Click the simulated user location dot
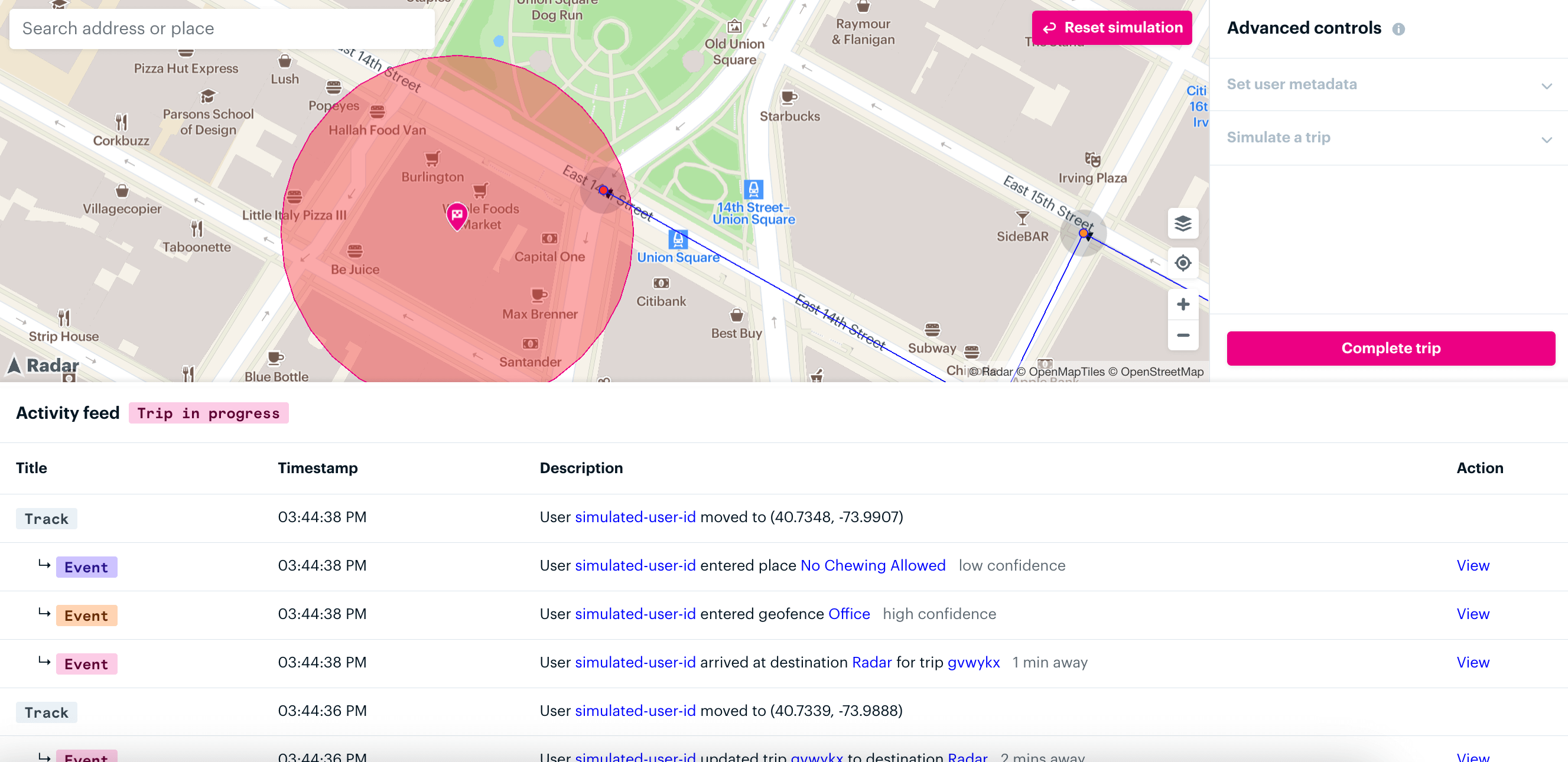This screenshot has width=1568, height=762. (603, 190)
